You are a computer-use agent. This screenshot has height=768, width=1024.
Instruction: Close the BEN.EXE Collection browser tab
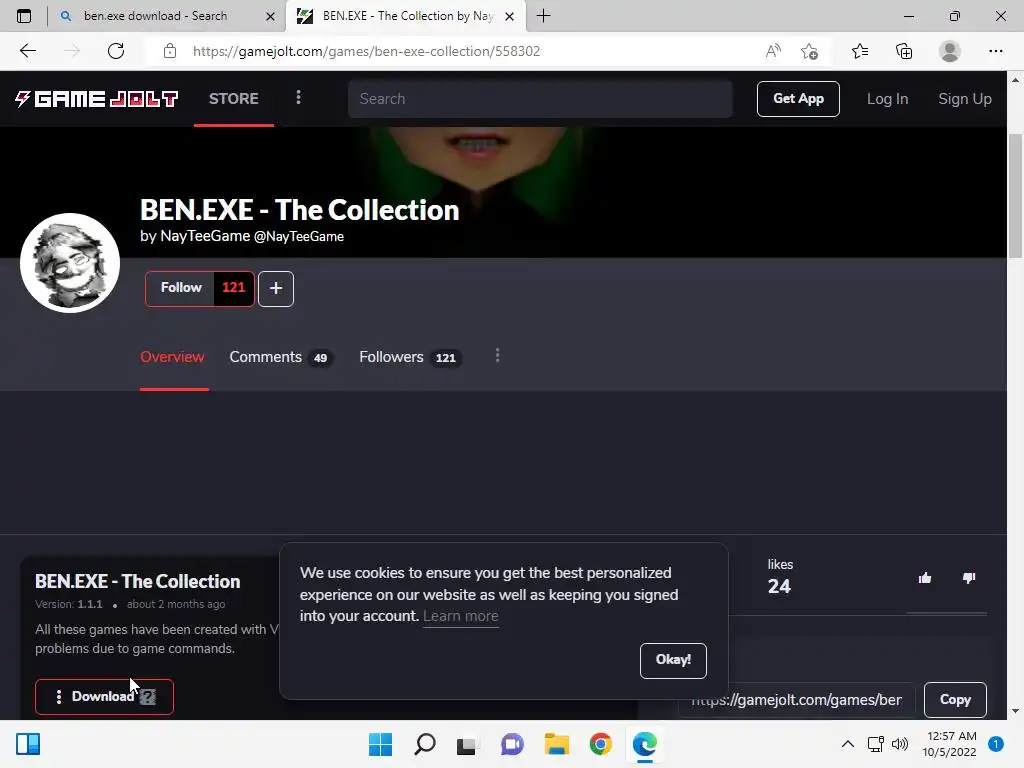click(510, 16)
